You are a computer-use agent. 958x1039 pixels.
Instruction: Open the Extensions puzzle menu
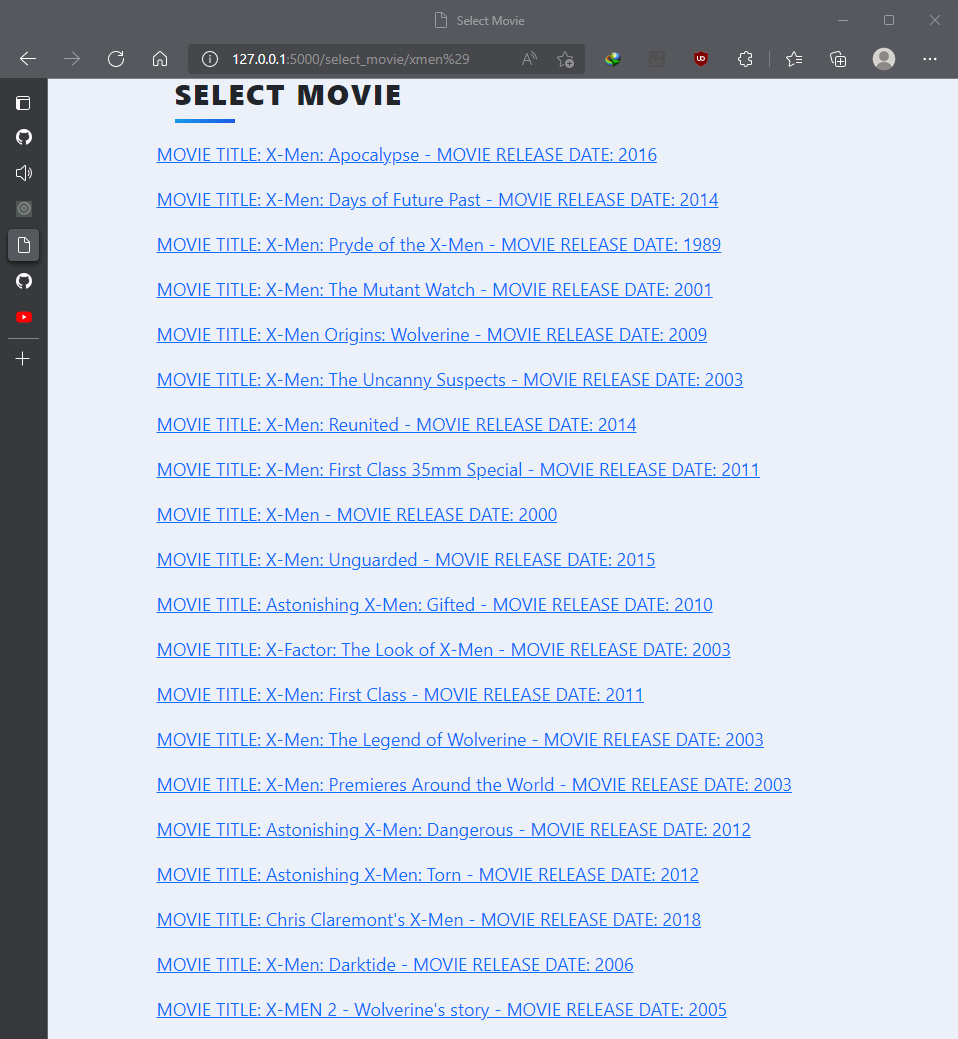pos(745,59)
